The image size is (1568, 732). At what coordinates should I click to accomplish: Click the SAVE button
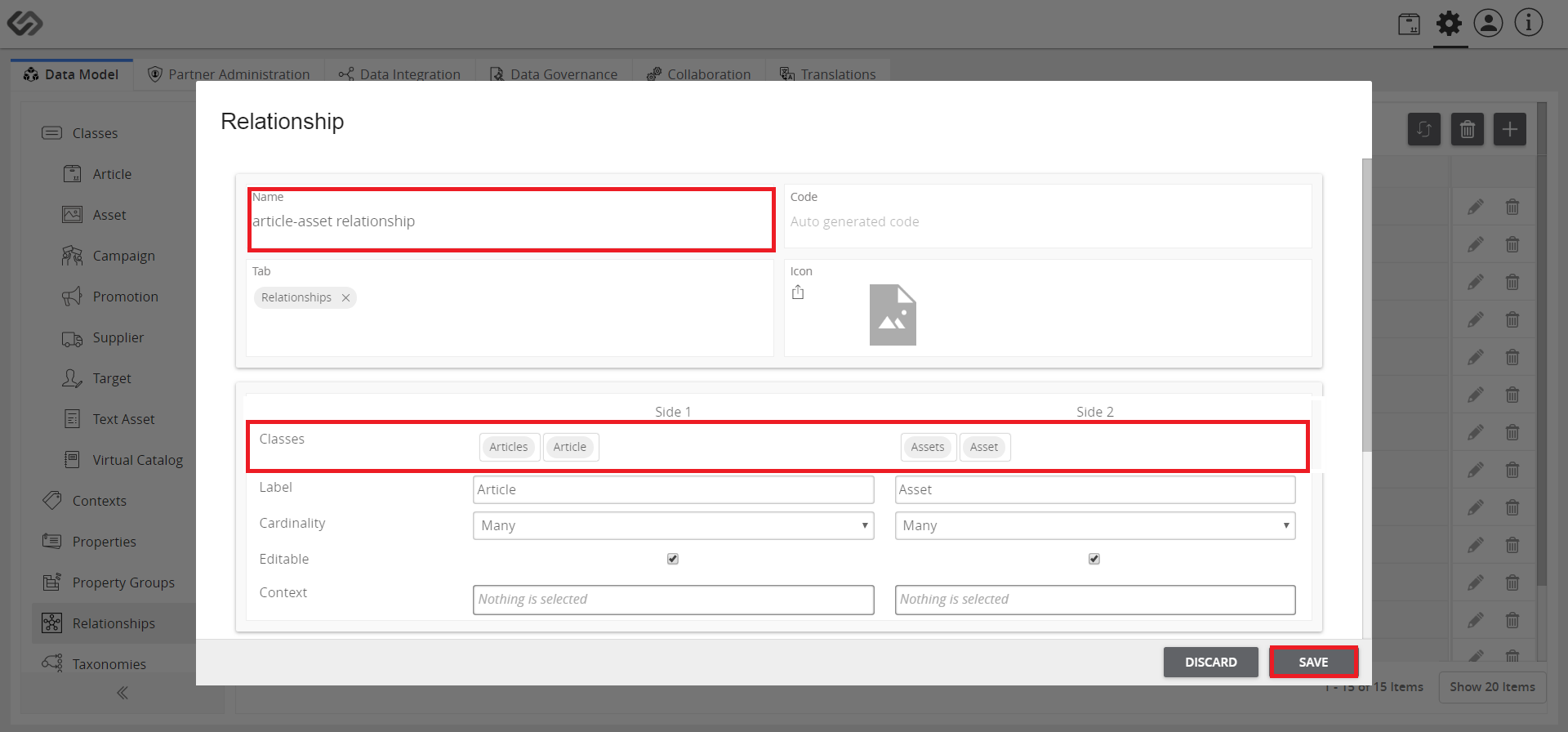(1313, 662)
